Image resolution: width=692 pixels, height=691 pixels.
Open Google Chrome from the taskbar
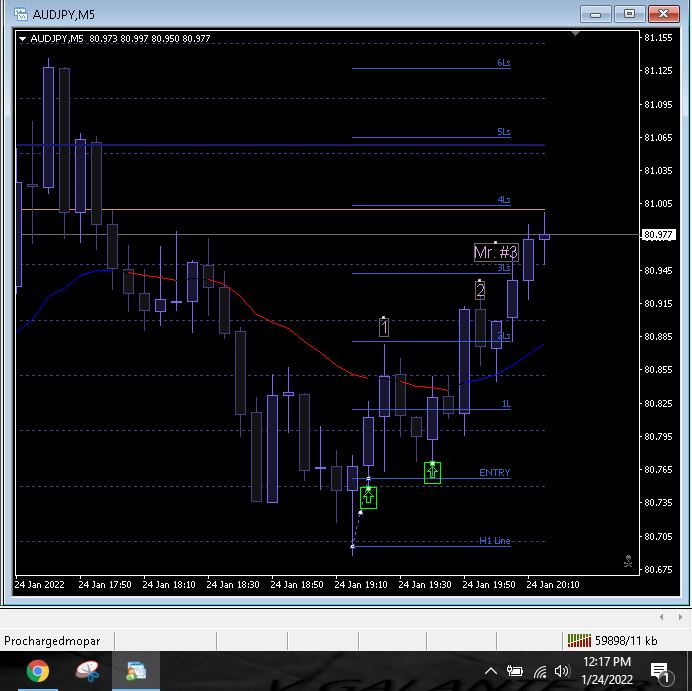[38, 671]
